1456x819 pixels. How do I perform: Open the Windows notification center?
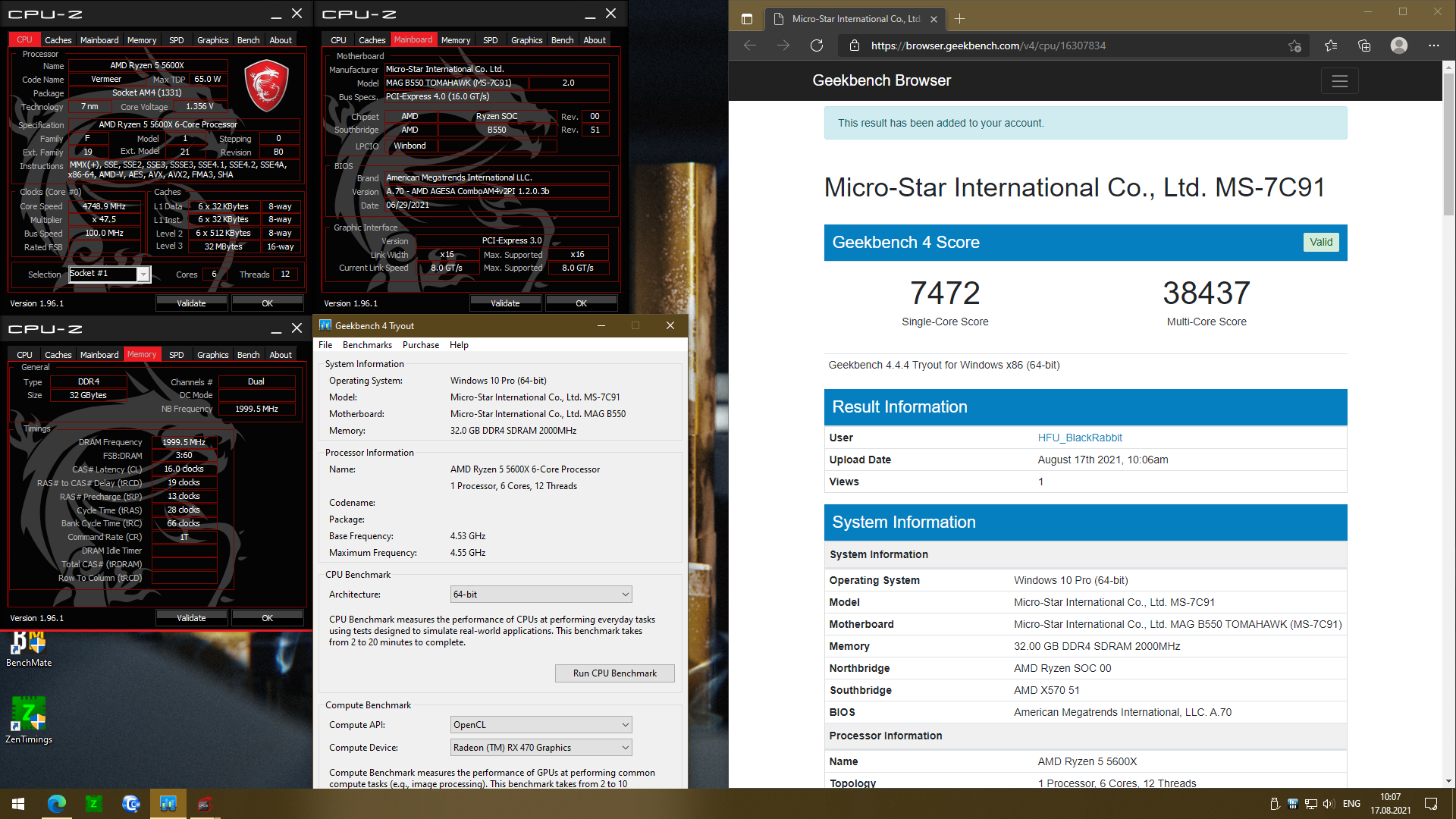point(1431,804)
